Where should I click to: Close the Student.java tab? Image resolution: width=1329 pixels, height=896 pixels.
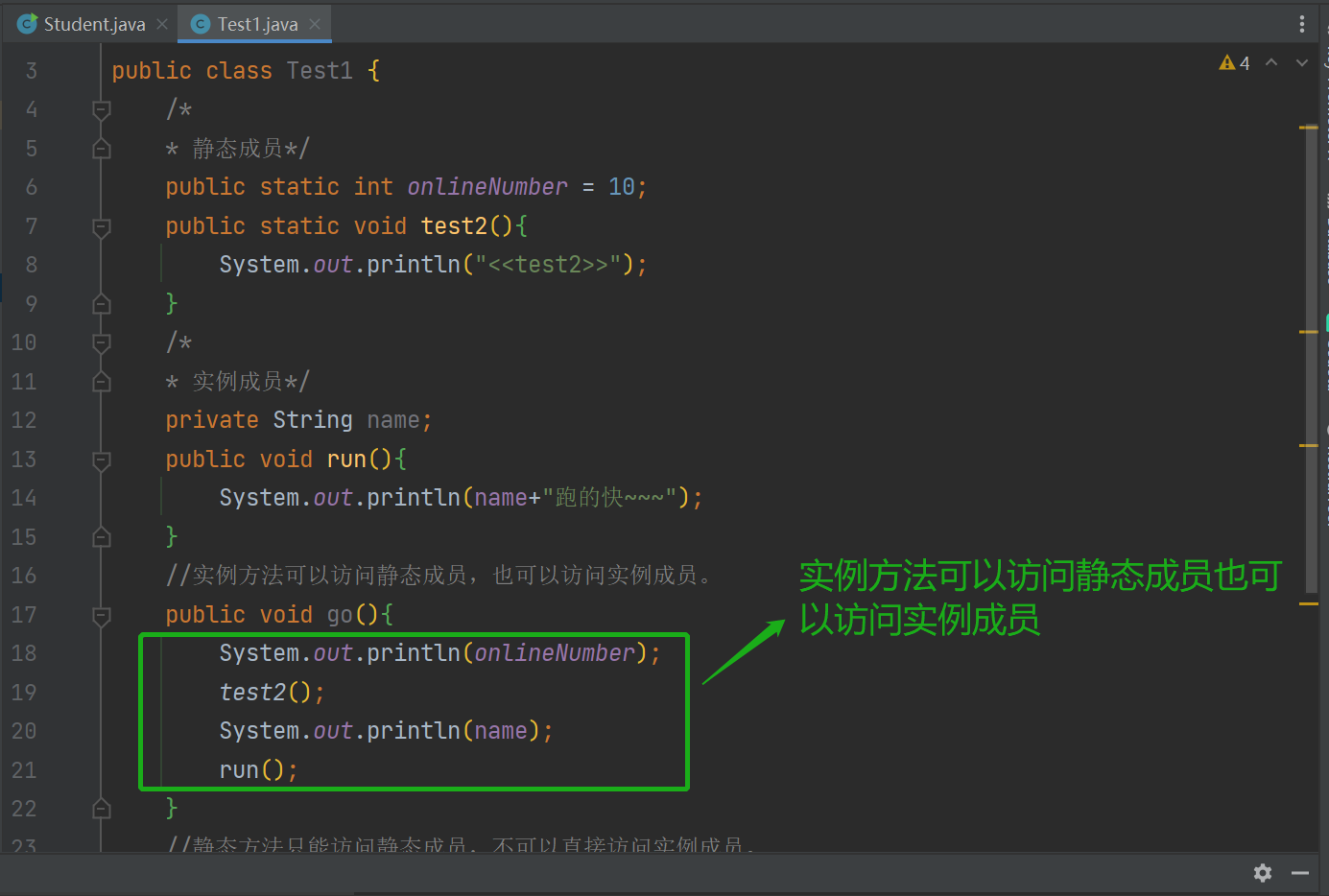[162, 24]
